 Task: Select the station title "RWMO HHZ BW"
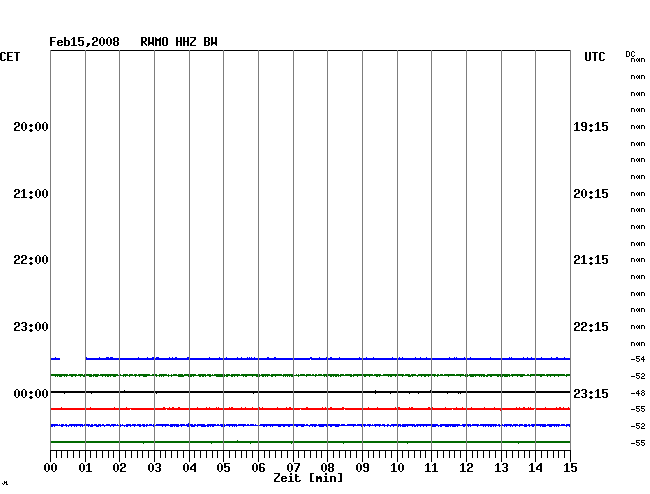(179, 42)
